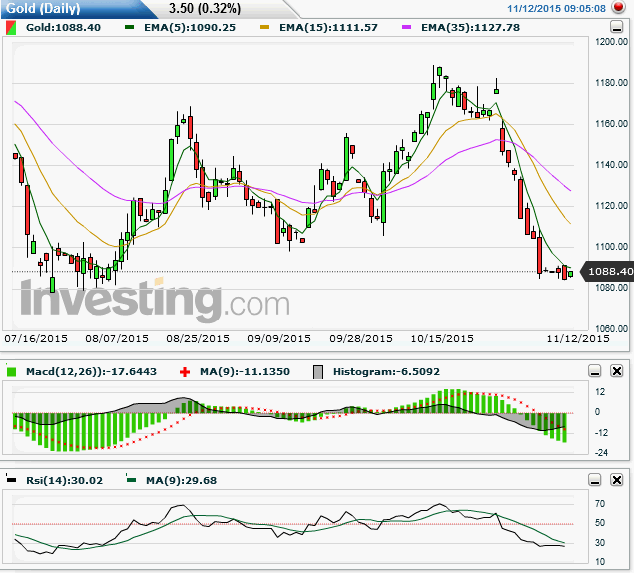634x573 pixels.
Task: Click the 3.50 (0.32%) price change text
Action: click(x=205, y=8)
